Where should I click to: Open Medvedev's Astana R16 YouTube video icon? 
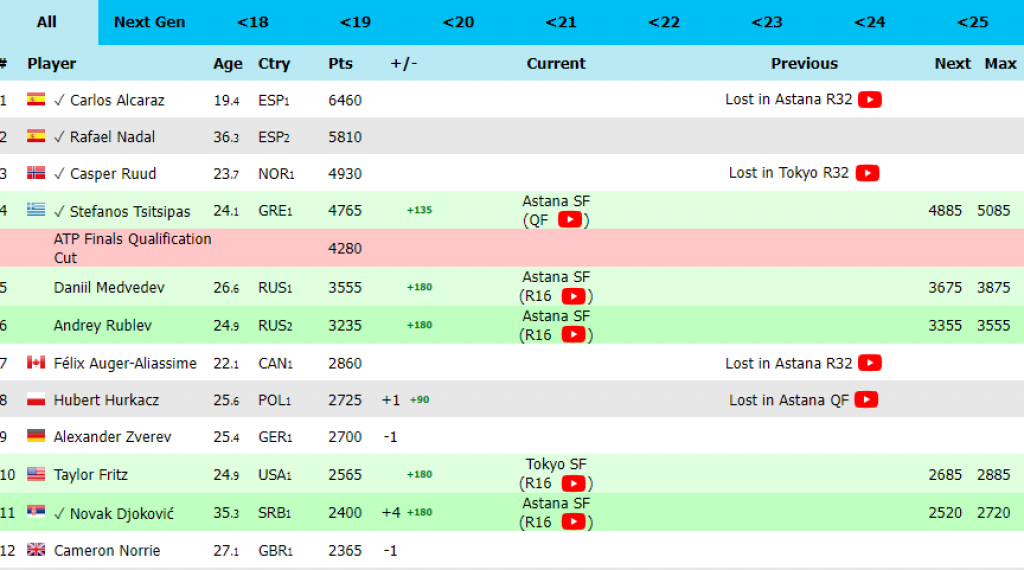click(x=573, y=296)
